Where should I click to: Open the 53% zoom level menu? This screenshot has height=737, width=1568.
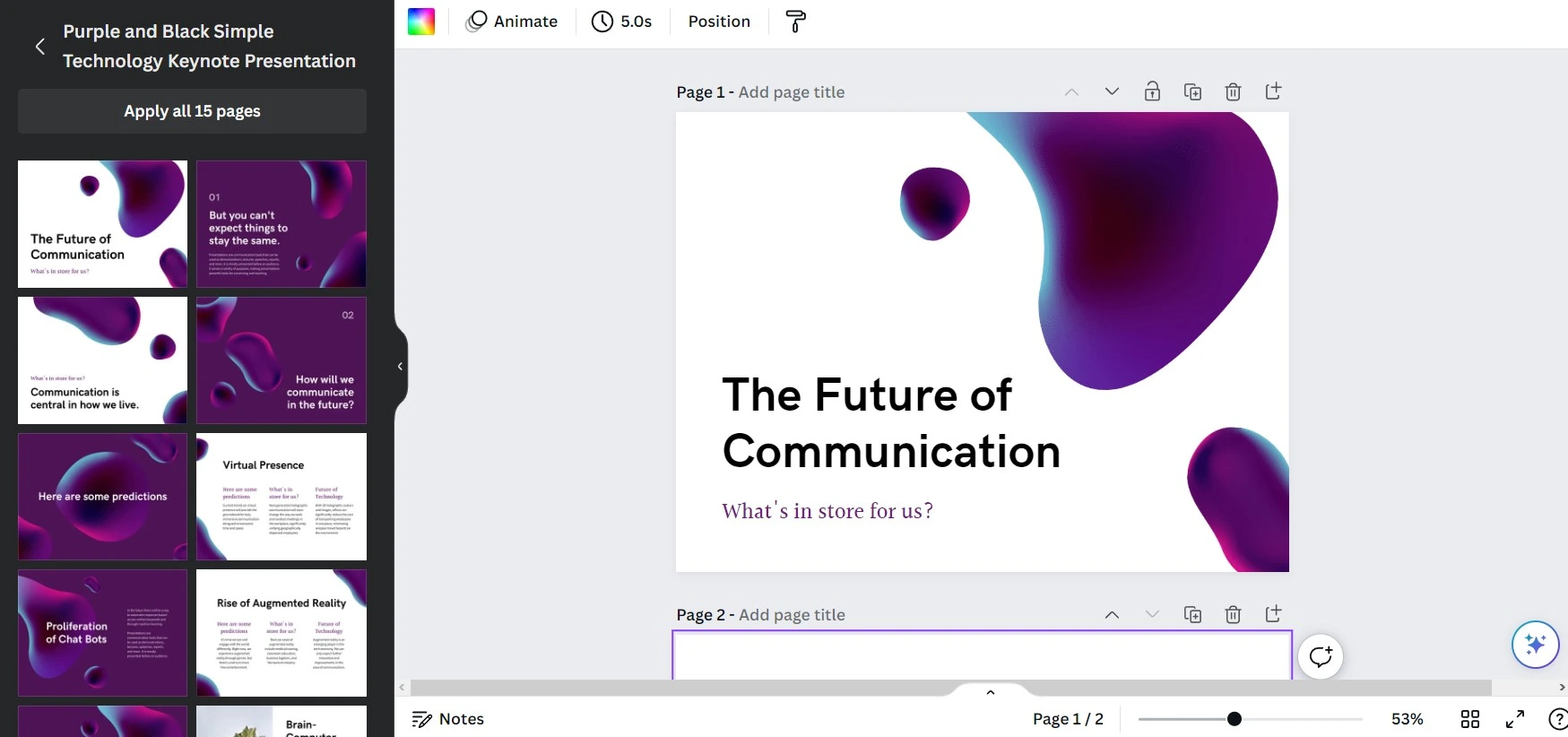click(1407, 719)
